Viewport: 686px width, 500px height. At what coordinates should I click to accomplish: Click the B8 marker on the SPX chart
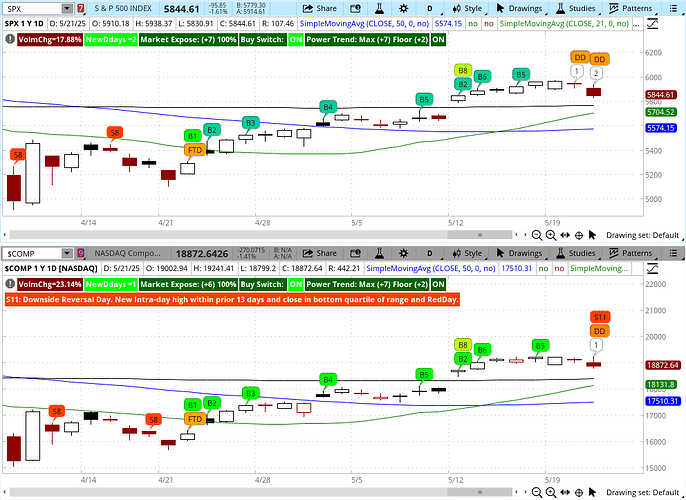pos(463,70)
